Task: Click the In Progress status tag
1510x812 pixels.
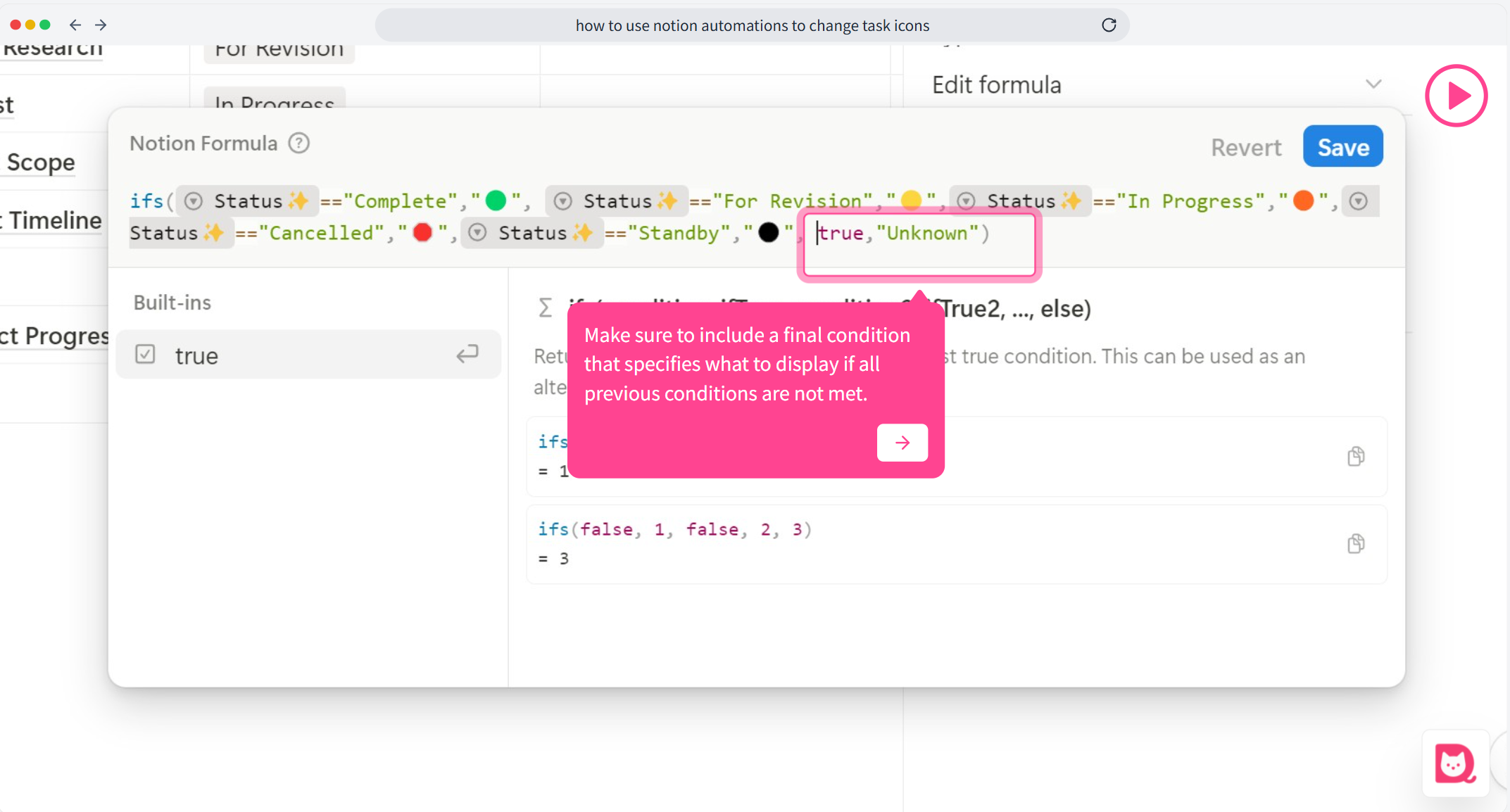Action: pyautogui.click(x=275, y=99)
